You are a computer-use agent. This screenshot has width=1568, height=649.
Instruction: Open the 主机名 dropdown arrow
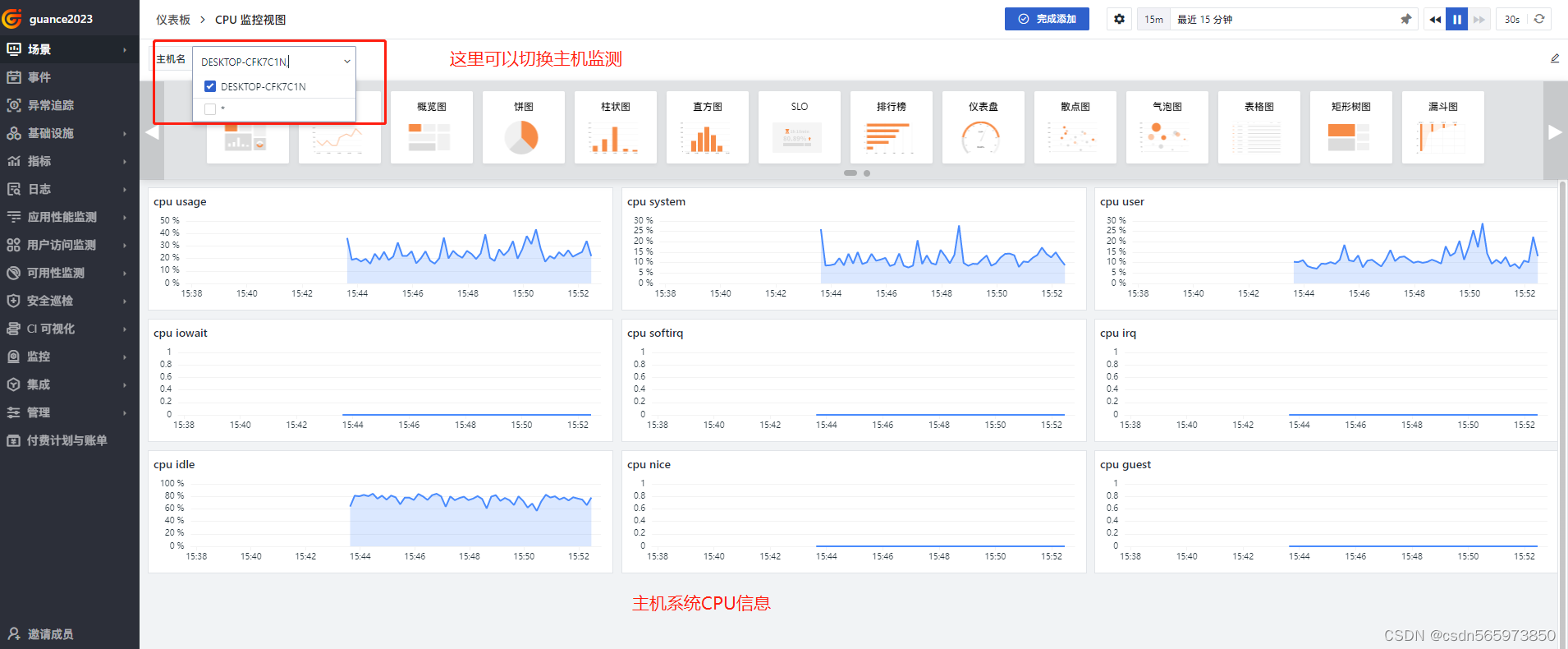pyautogui.click(x=347, y=62)
